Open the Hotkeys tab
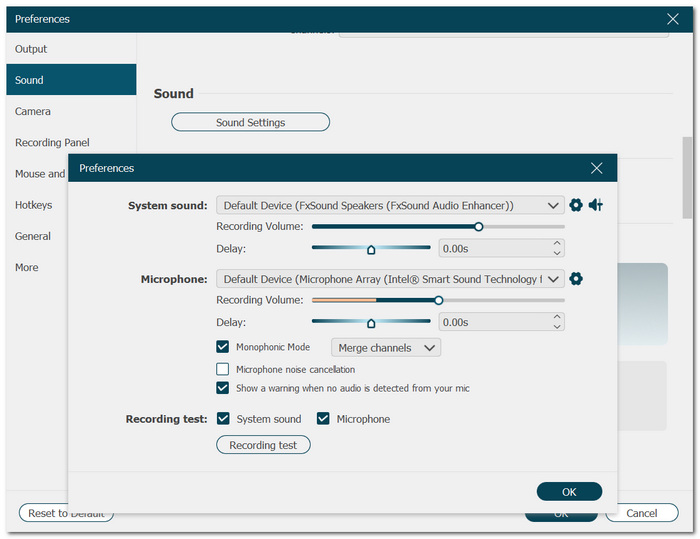 (x=38, y=205)
